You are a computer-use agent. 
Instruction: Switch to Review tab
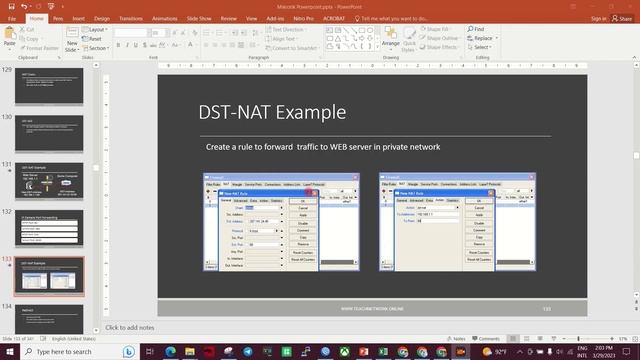pyautogui.click(x=229, y=18)
